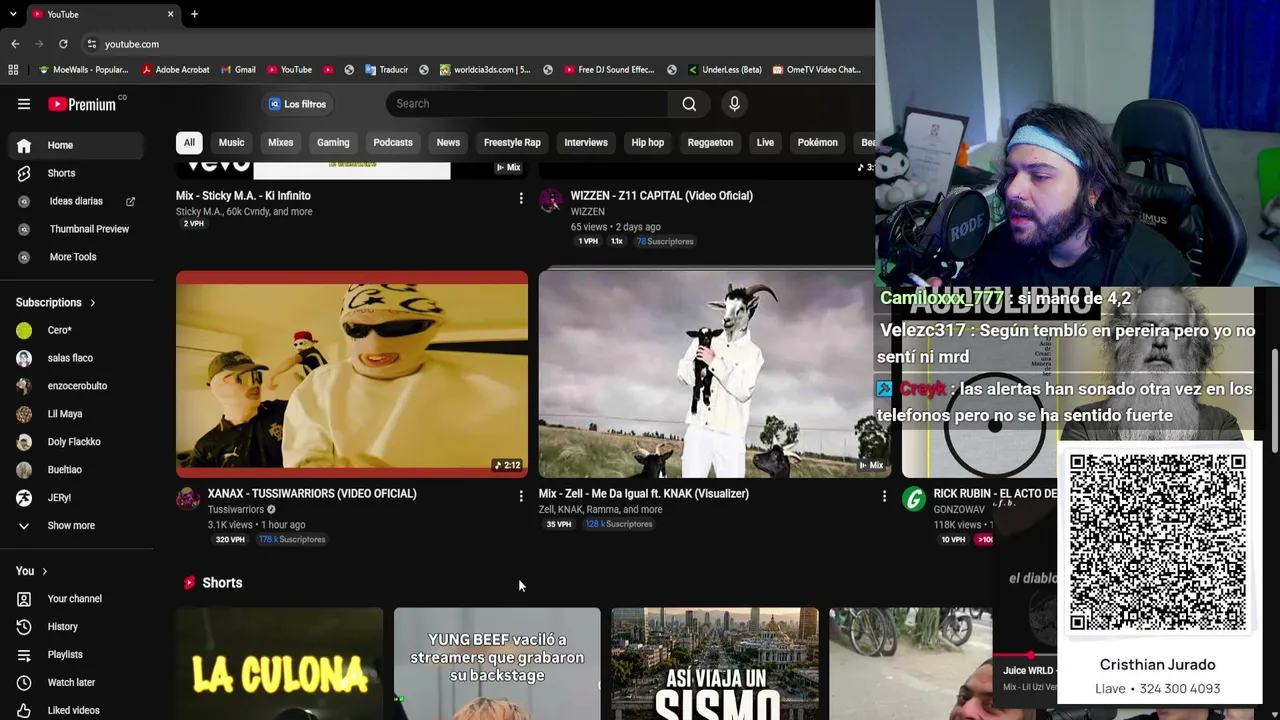Open WIZZEN channel avatar

tap(551, 200)
